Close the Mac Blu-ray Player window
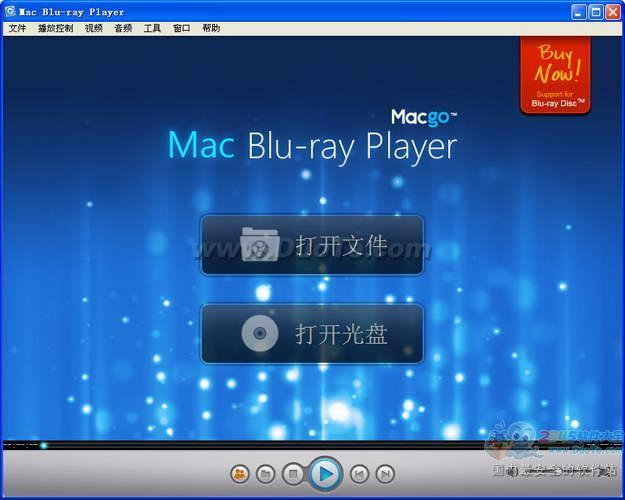625x500 pixels. (613, 12)
